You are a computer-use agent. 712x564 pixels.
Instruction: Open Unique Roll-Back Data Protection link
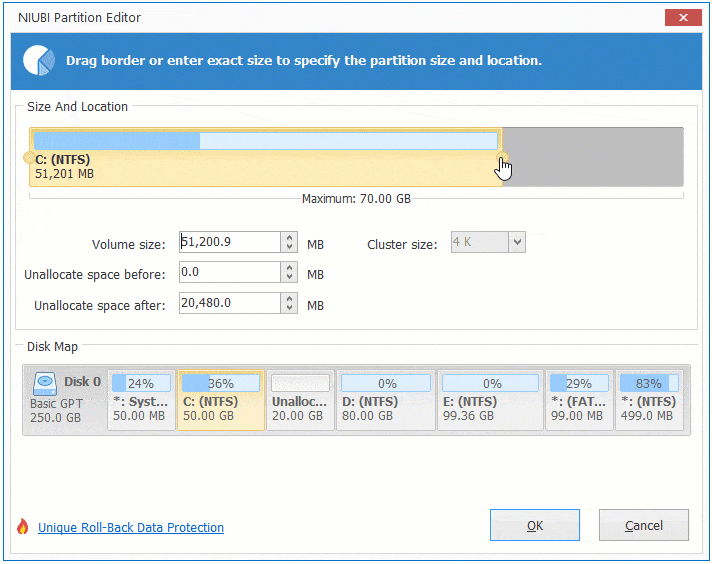click(131, 527)
